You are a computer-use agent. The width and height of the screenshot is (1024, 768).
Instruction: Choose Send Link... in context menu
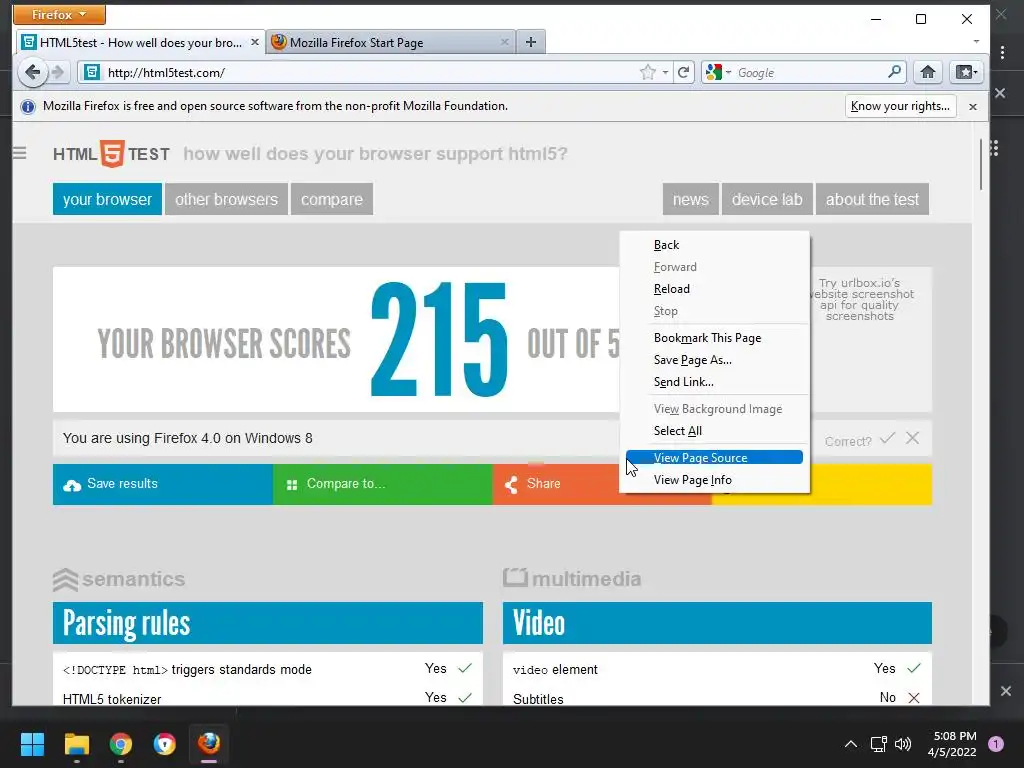[x=714, y=382]
